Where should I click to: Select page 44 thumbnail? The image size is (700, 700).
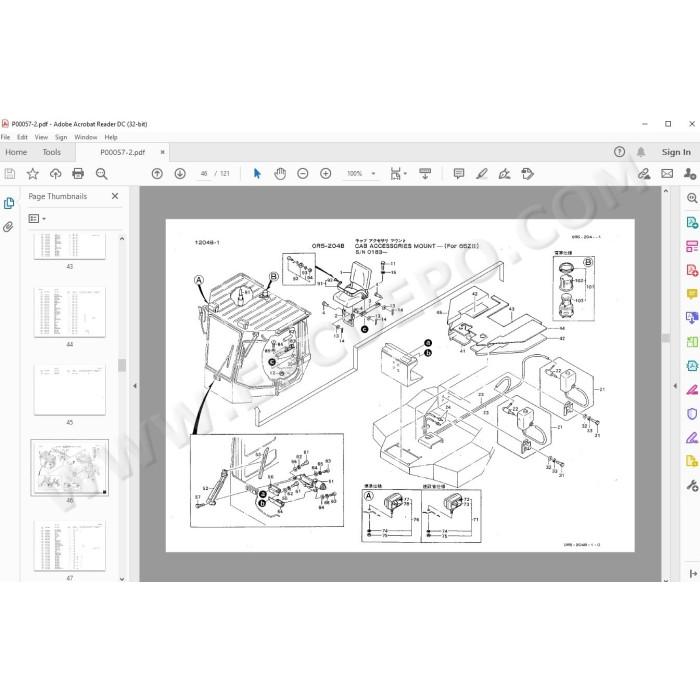tap(70, 312)
